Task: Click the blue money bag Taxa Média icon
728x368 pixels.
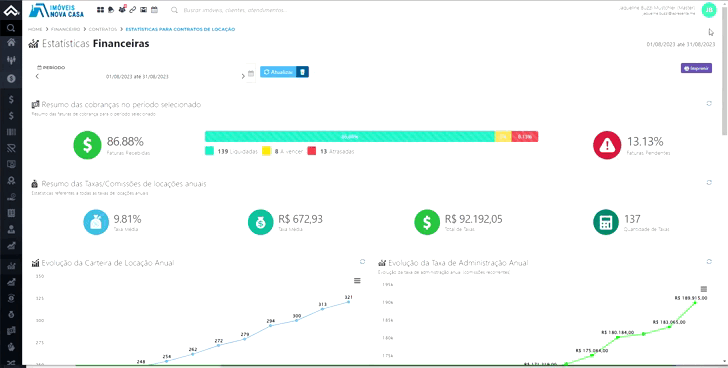Action: (x=96, y=222)
